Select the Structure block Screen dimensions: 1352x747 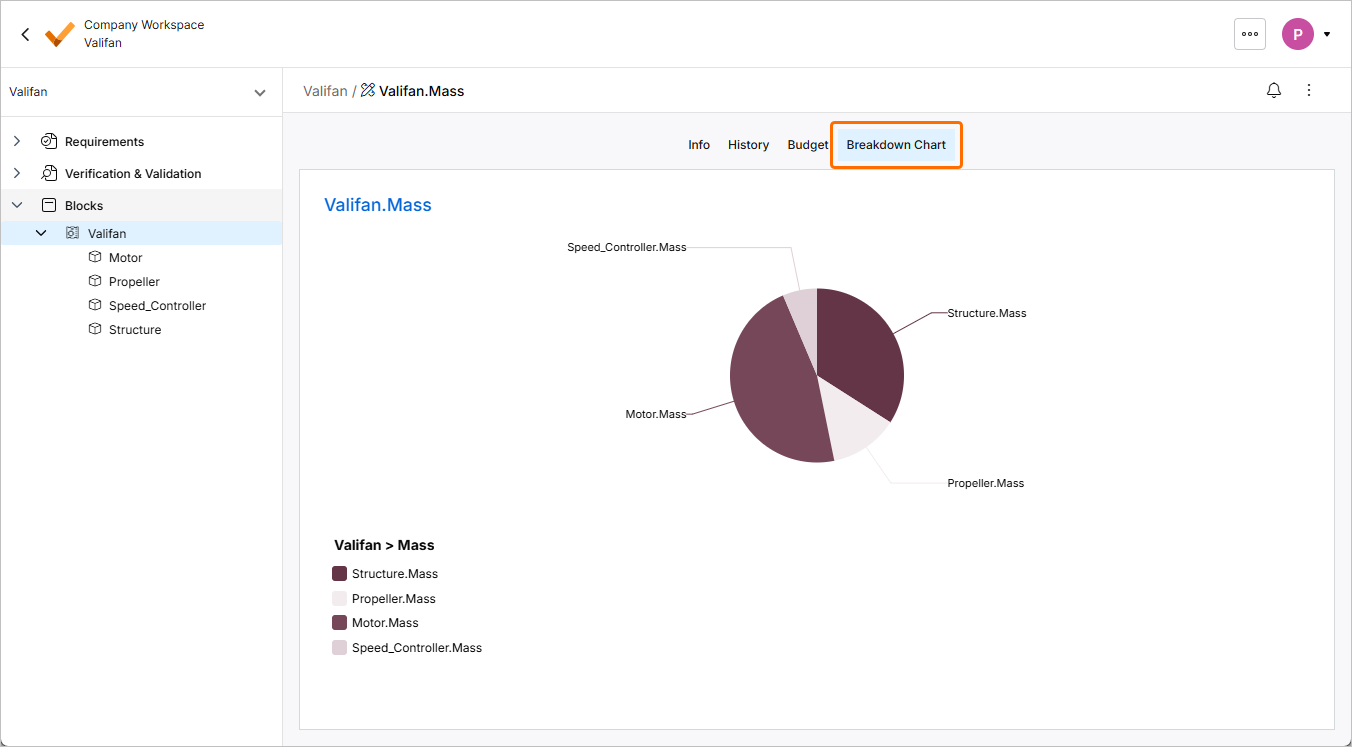(135, 330)
